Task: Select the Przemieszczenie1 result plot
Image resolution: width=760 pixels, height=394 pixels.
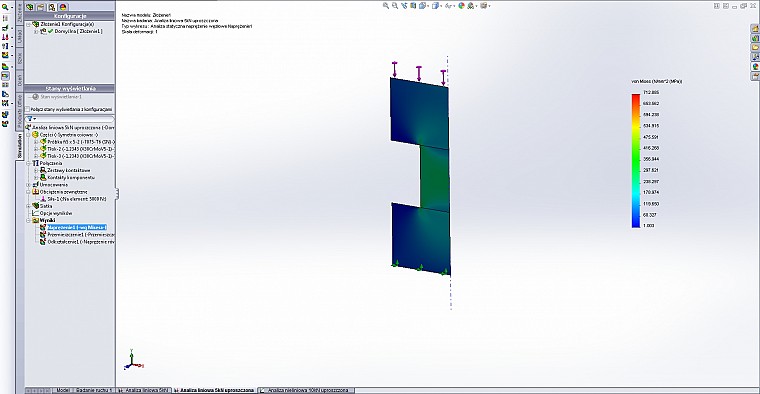Action: (x=80, y=235)
